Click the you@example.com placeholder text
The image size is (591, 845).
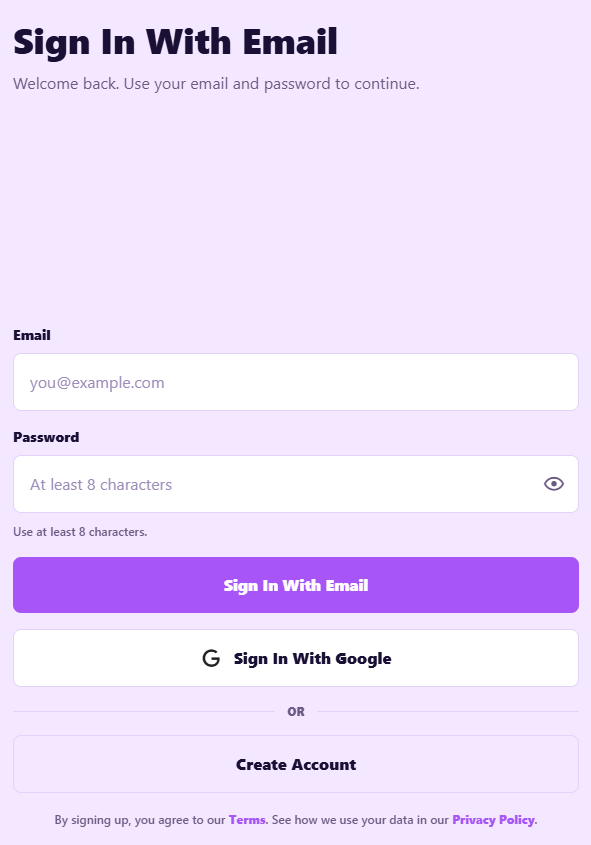pos(97,383)
